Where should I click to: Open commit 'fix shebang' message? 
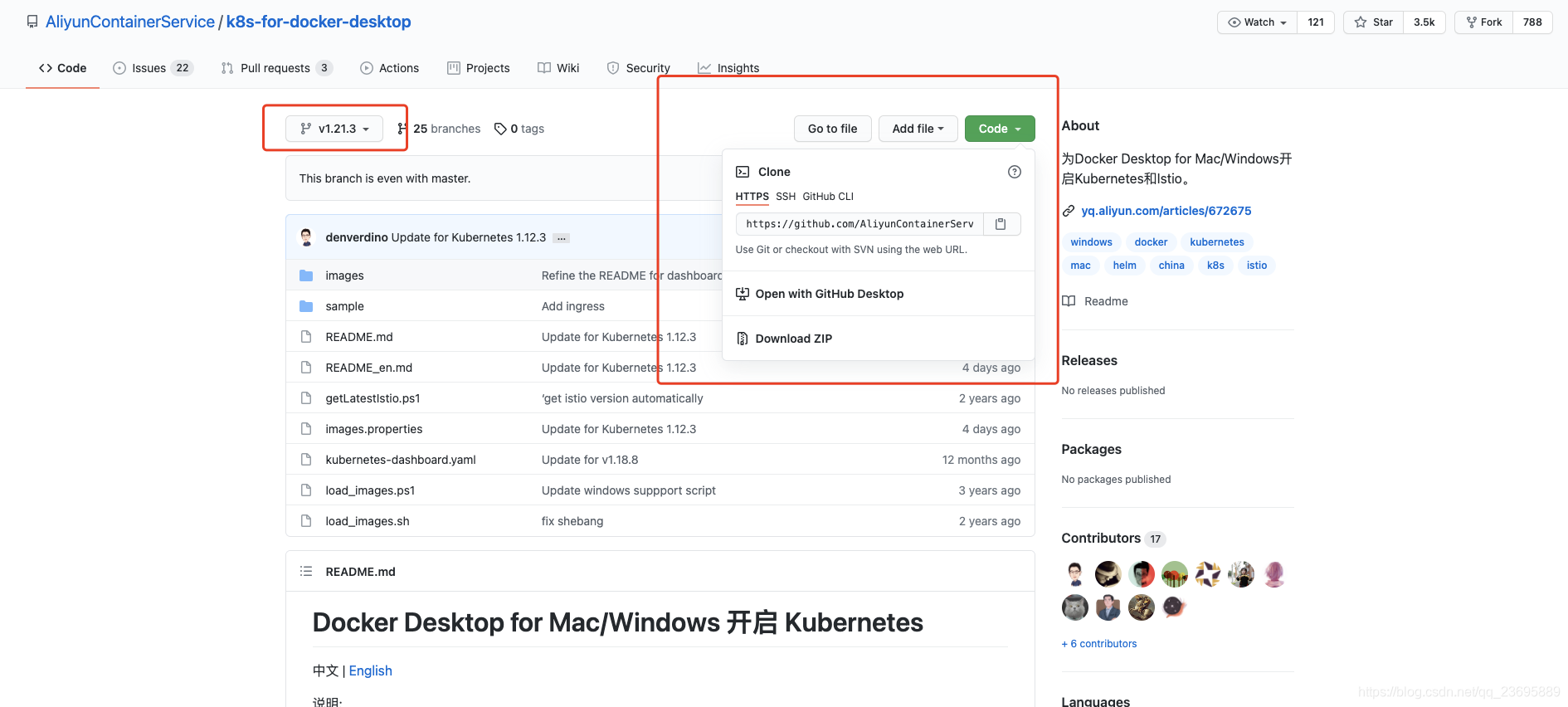pos(572,521)
